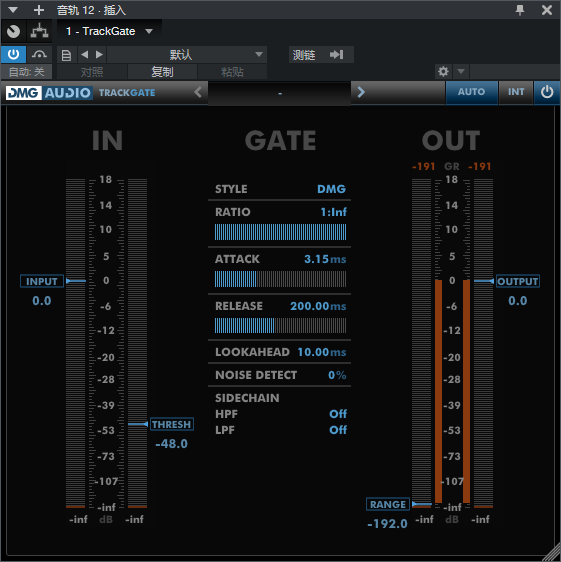Click the NOISE DETECT value 0%
This screenshot has height=562, width=561.
[x=337, y=375]
